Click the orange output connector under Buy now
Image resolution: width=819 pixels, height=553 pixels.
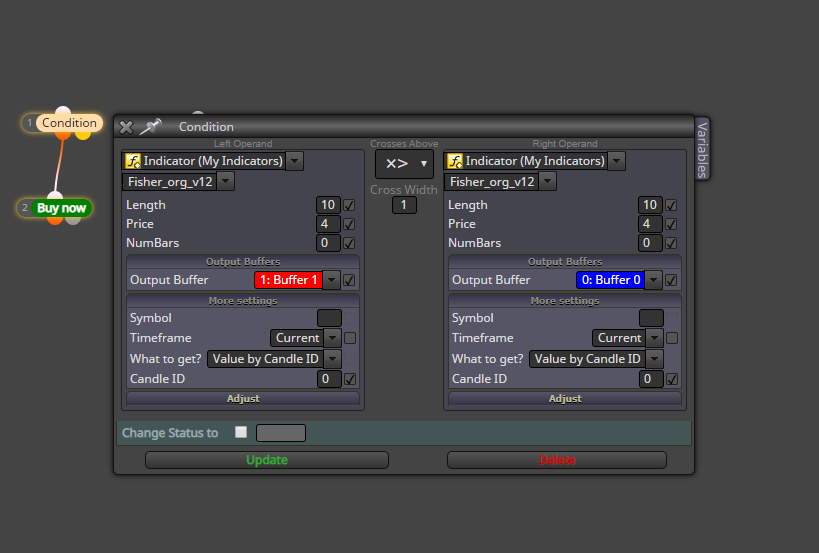[55, 220]
